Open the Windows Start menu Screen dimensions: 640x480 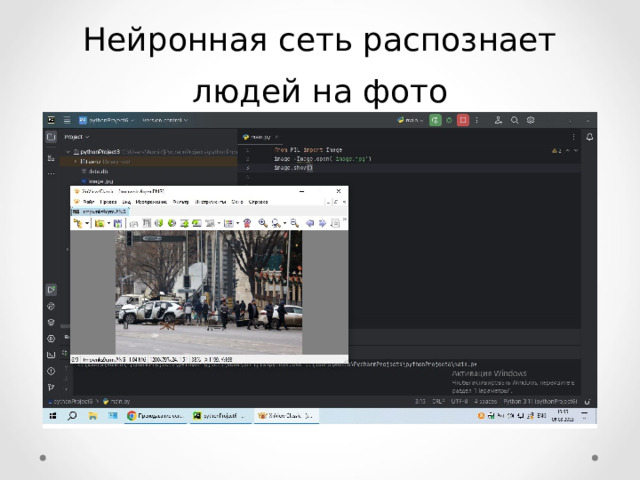point(53,416)
